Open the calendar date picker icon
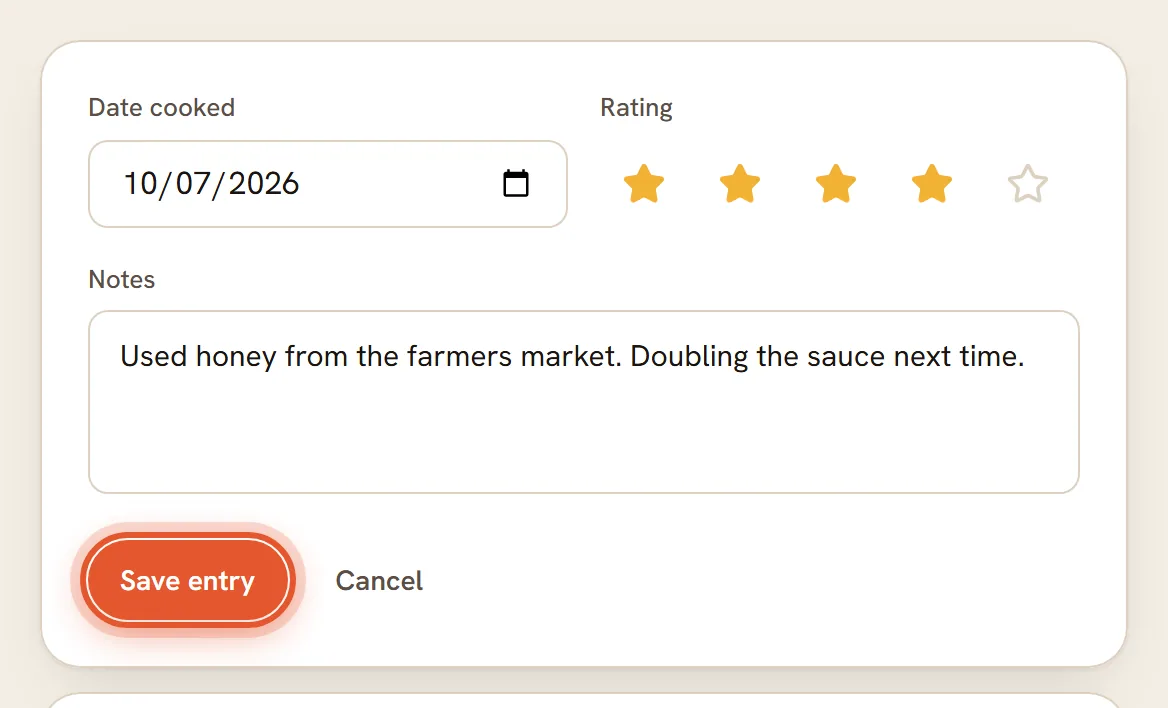The width and height of the screenshot is (1168, 708). point(515,183)
